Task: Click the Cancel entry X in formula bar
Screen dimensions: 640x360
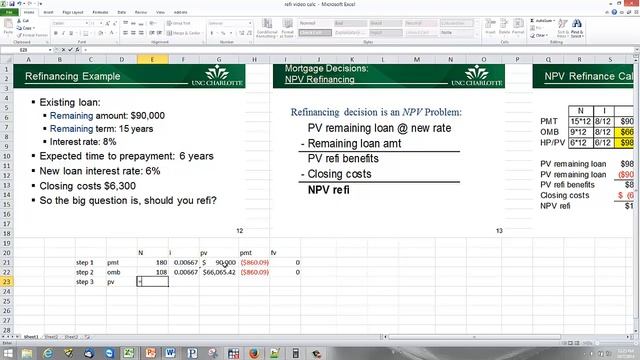Action: 63,50
